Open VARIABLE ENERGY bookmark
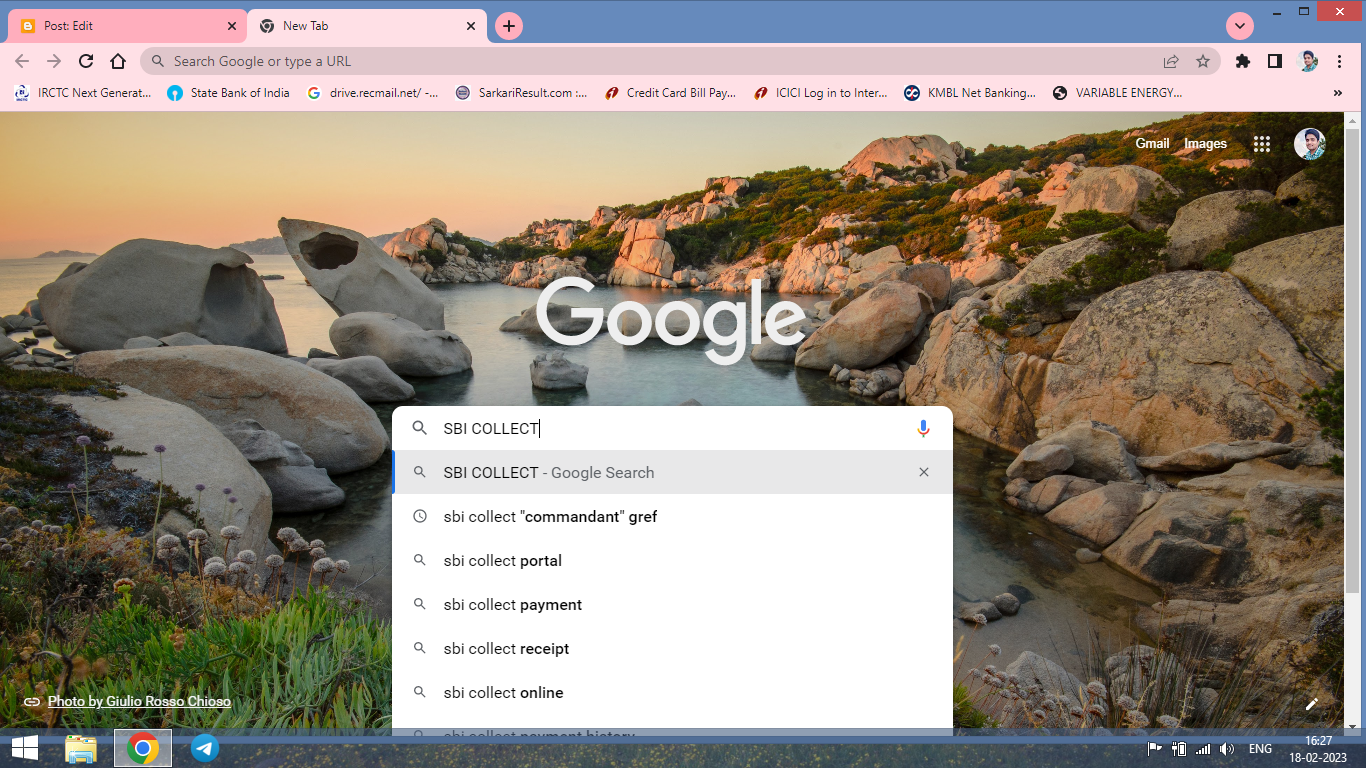 (x=1117, y=93)
